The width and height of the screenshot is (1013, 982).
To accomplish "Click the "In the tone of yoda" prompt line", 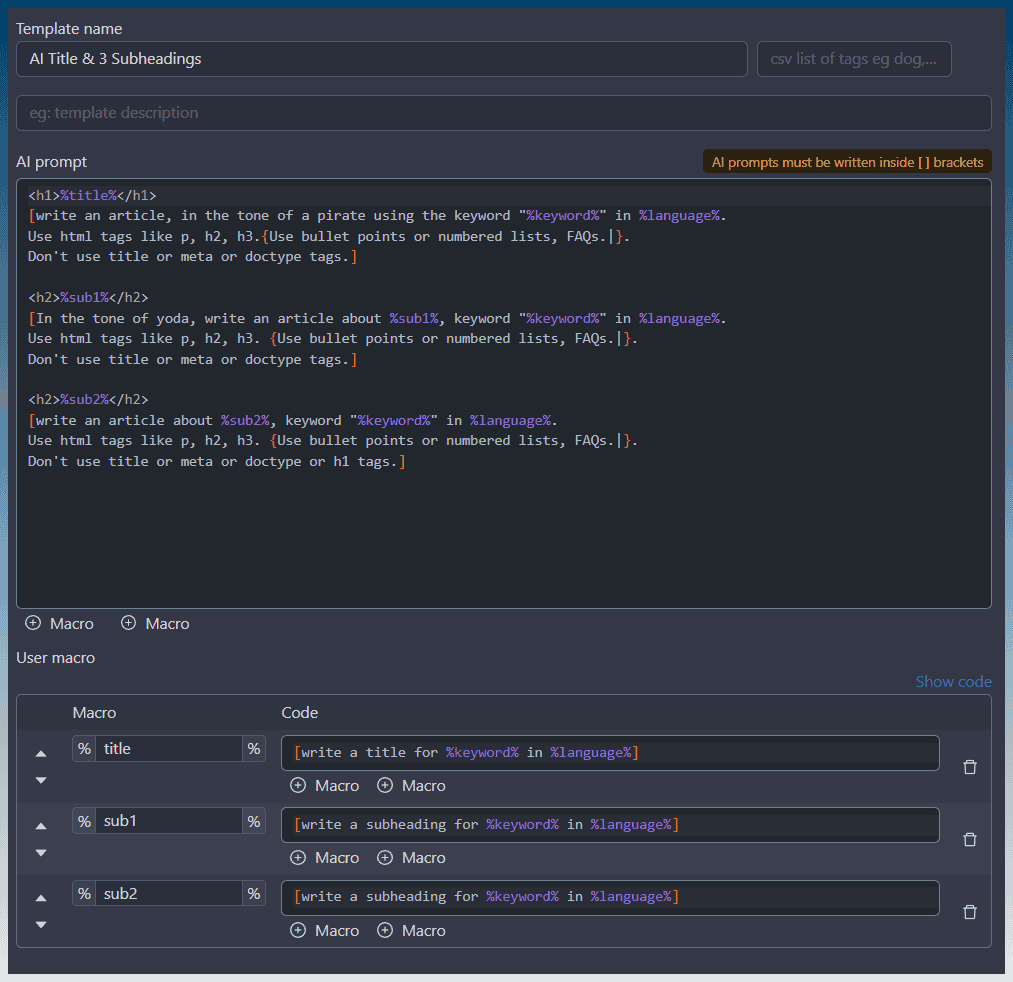I will [377, 319].
